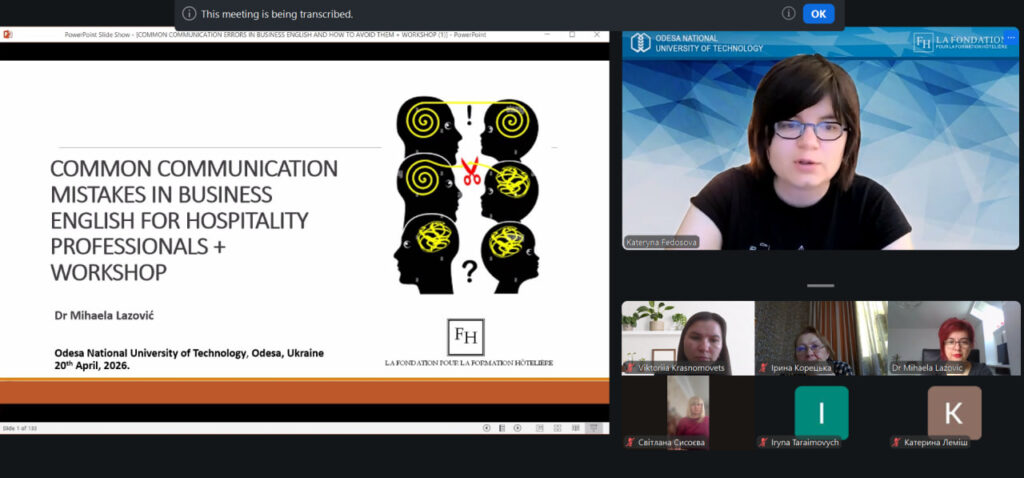The image size is (1024, 478).
Task: Click the muted mic icon for Ірина Корецька
Action: point(763,368)
